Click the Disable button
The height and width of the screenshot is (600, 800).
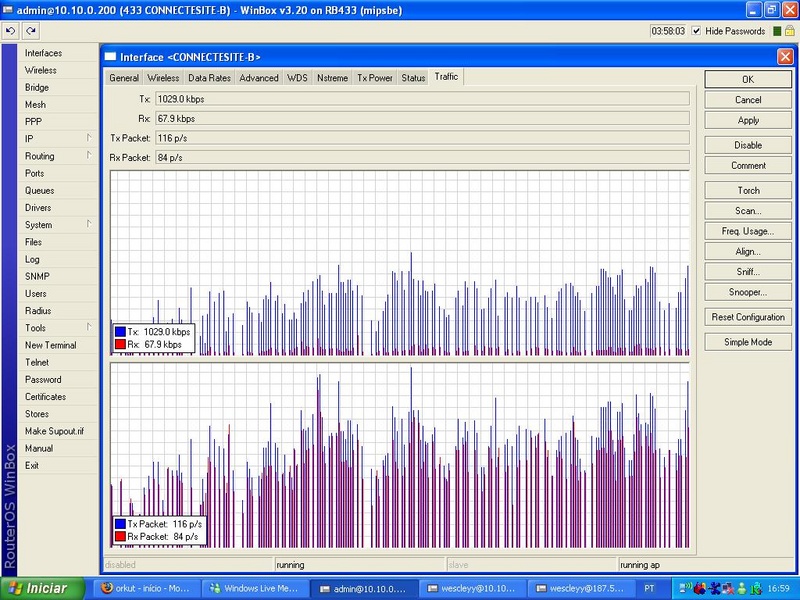(x=748, y=145)
